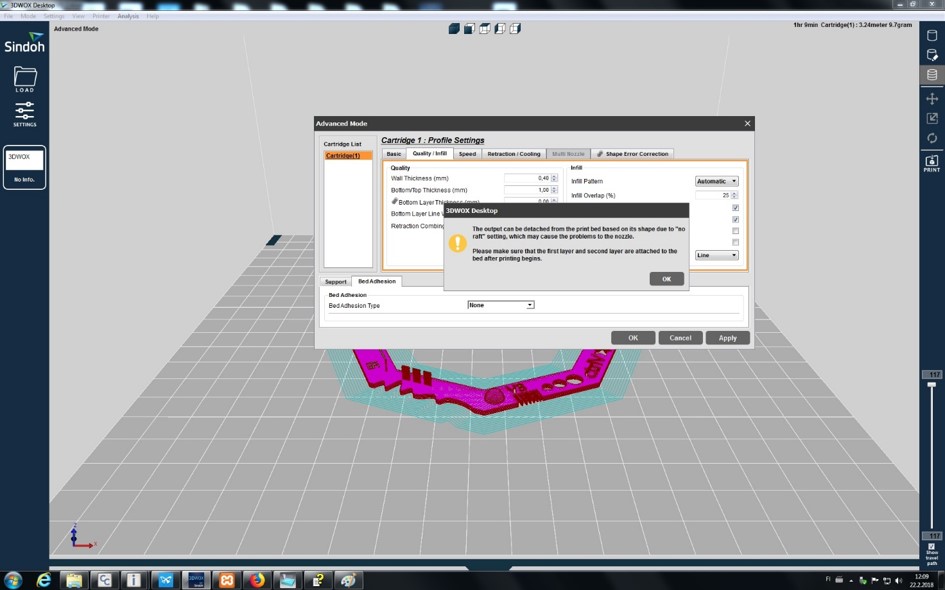
Task: Select the Bed Adhesion tab
Action: point(377,281)
